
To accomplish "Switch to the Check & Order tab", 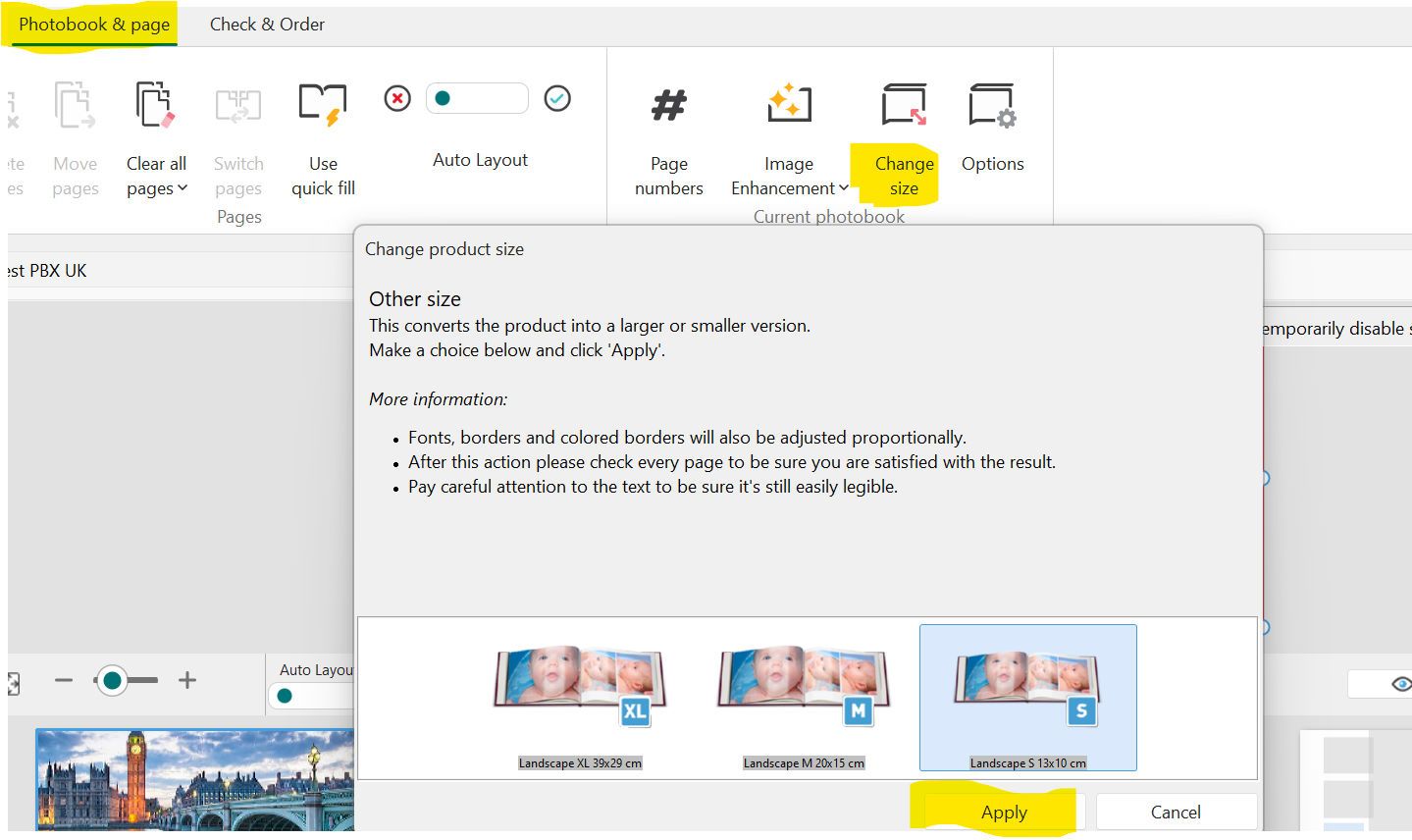I will tap(266, 24).
